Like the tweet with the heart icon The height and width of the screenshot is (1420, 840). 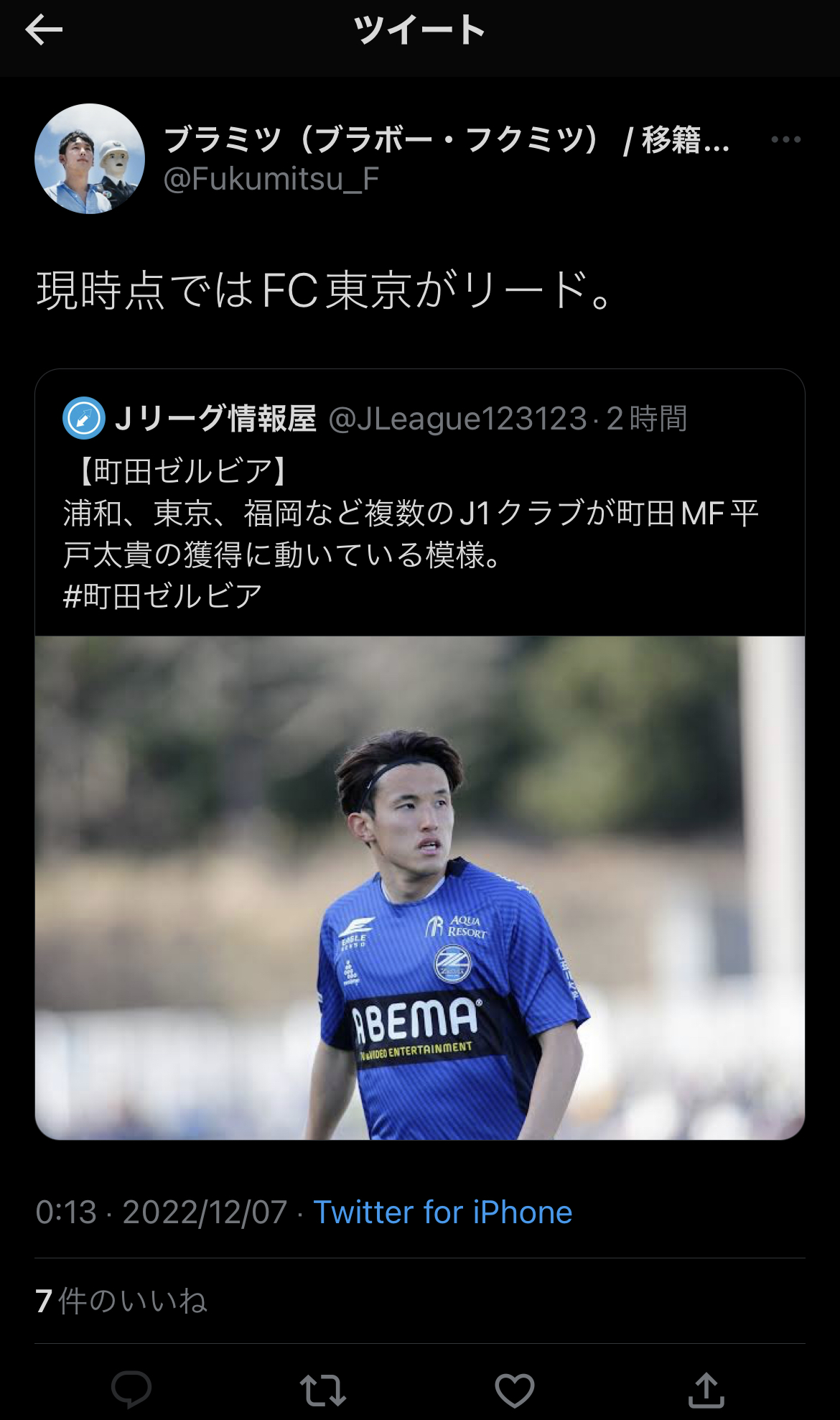click(515, 1389)
